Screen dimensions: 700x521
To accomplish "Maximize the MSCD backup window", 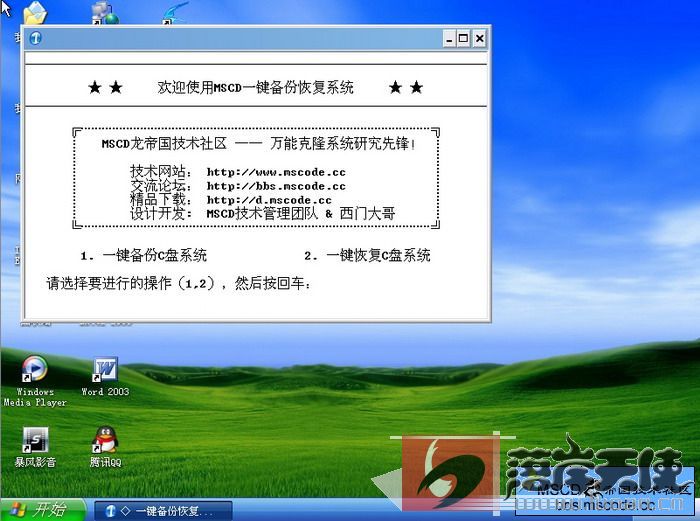I will 463,38.
